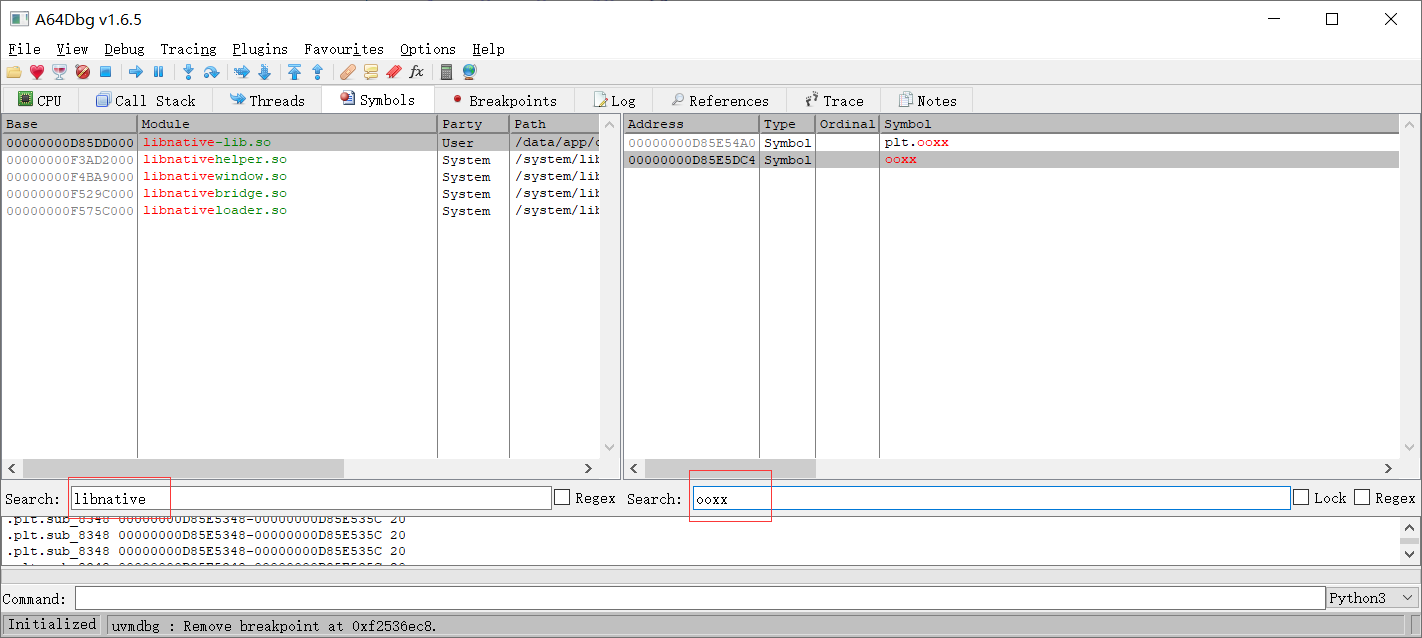Click the Step Over curved arrow icon
Screen dimensions: 1422x638
click(211, 72)
